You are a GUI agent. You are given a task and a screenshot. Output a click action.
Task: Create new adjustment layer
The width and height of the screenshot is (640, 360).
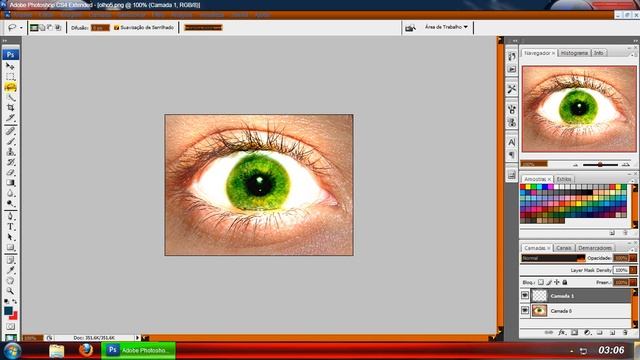click(587, 333)
